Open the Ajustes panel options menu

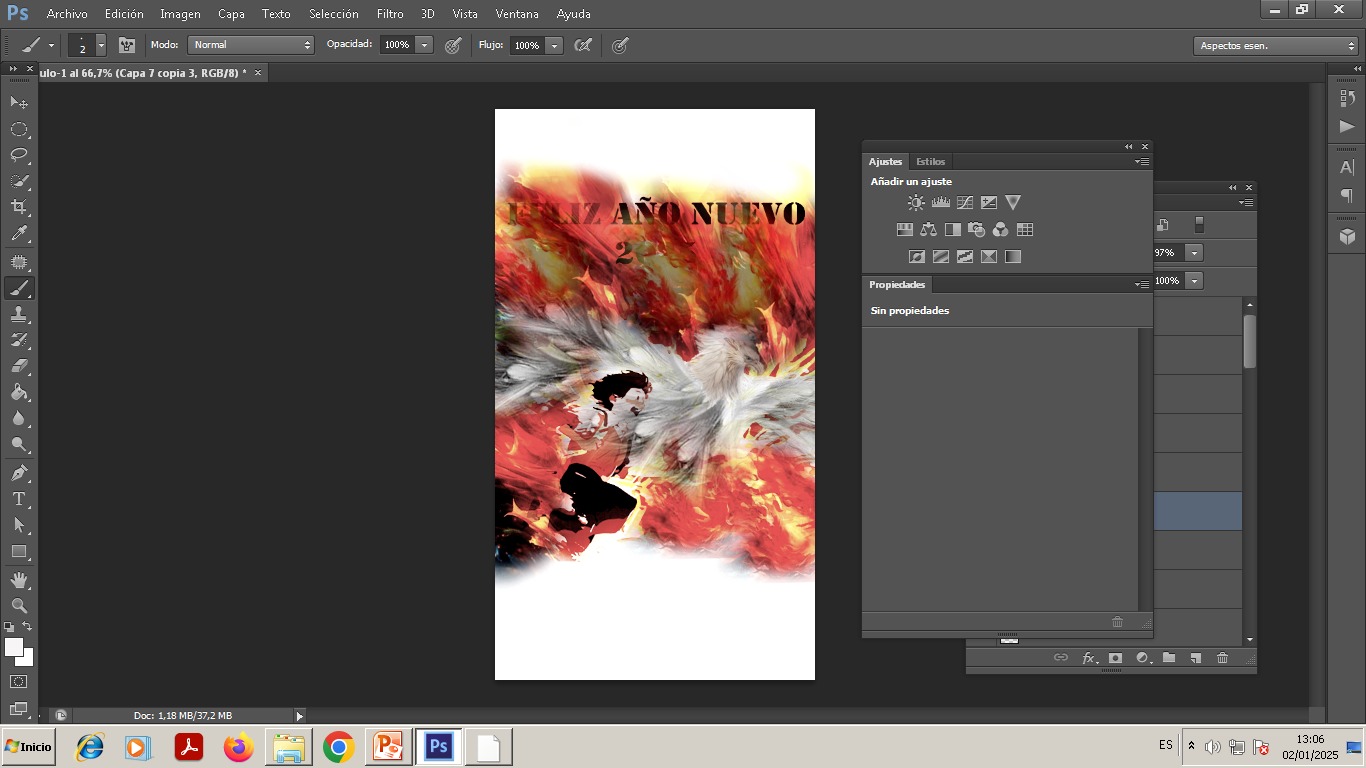1143,162
